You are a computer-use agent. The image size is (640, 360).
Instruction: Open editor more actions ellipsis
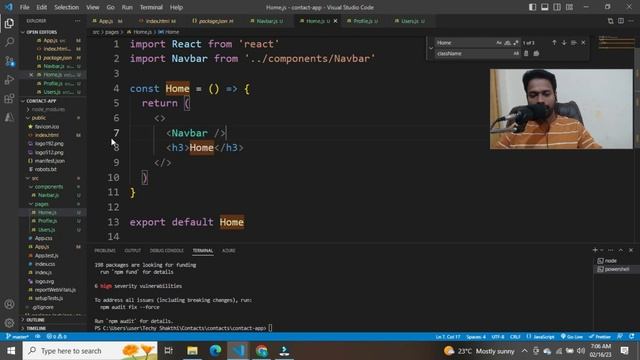tap(631, 21)
